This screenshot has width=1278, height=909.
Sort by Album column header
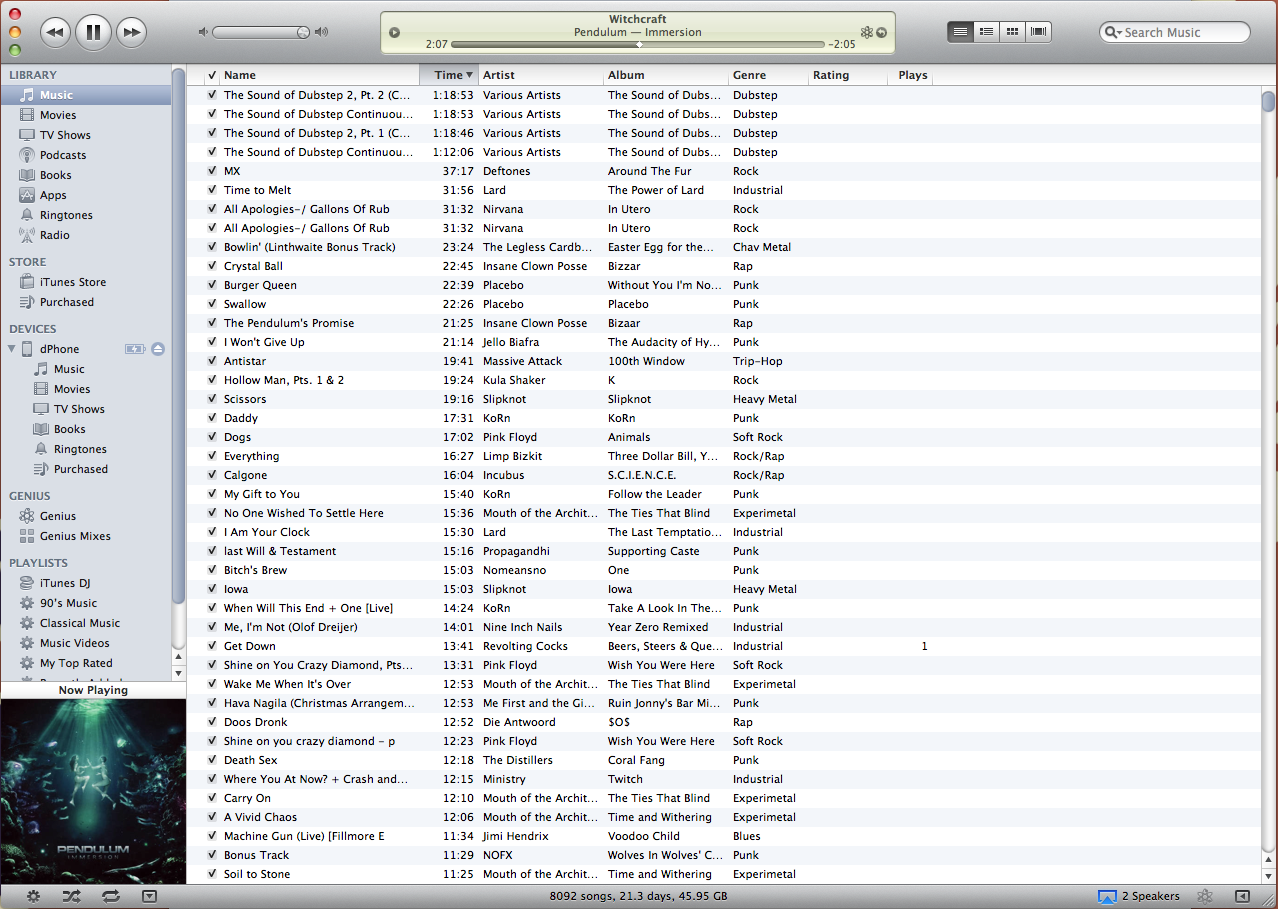click(x=667, y=75)
